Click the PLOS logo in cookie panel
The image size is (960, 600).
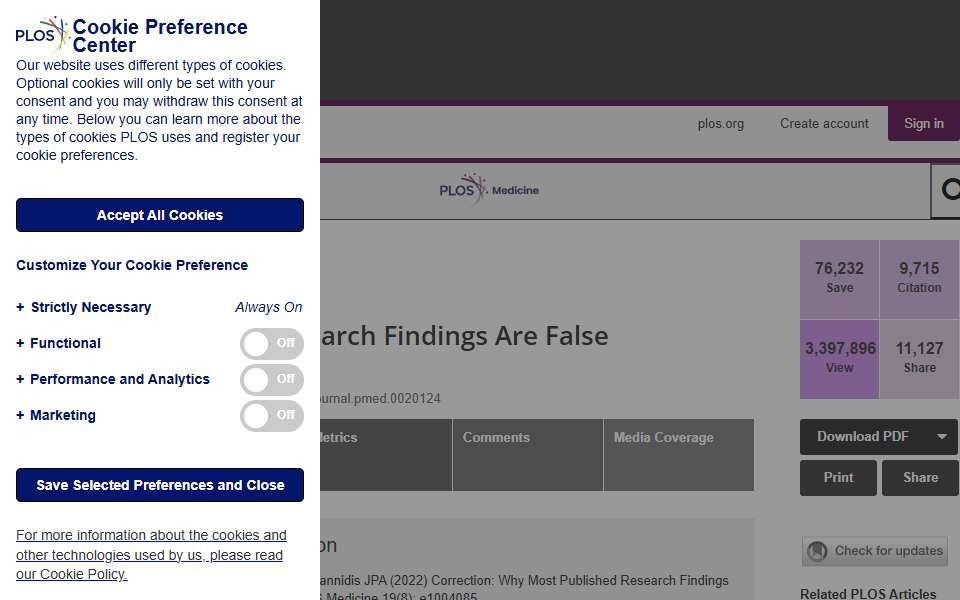42,34
